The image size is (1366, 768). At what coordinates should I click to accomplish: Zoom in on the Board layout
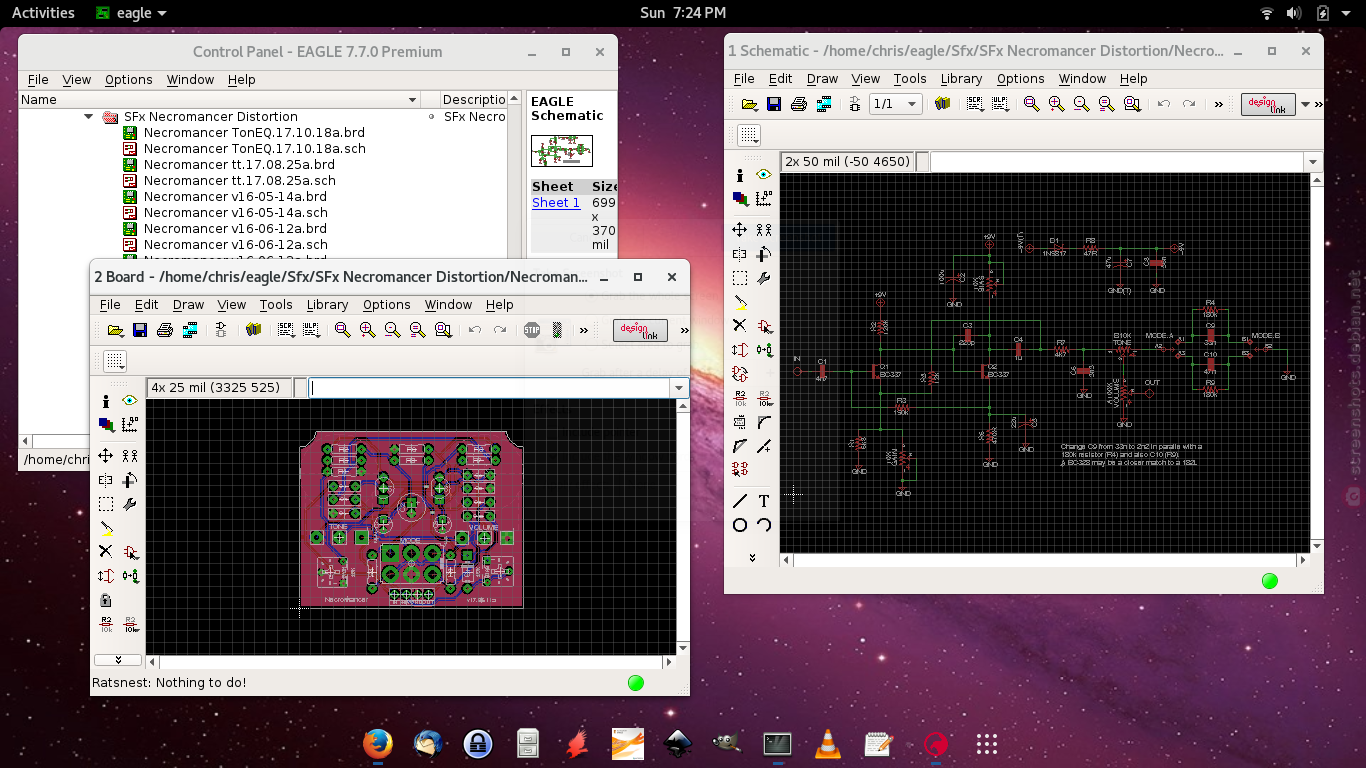(367, 330)
